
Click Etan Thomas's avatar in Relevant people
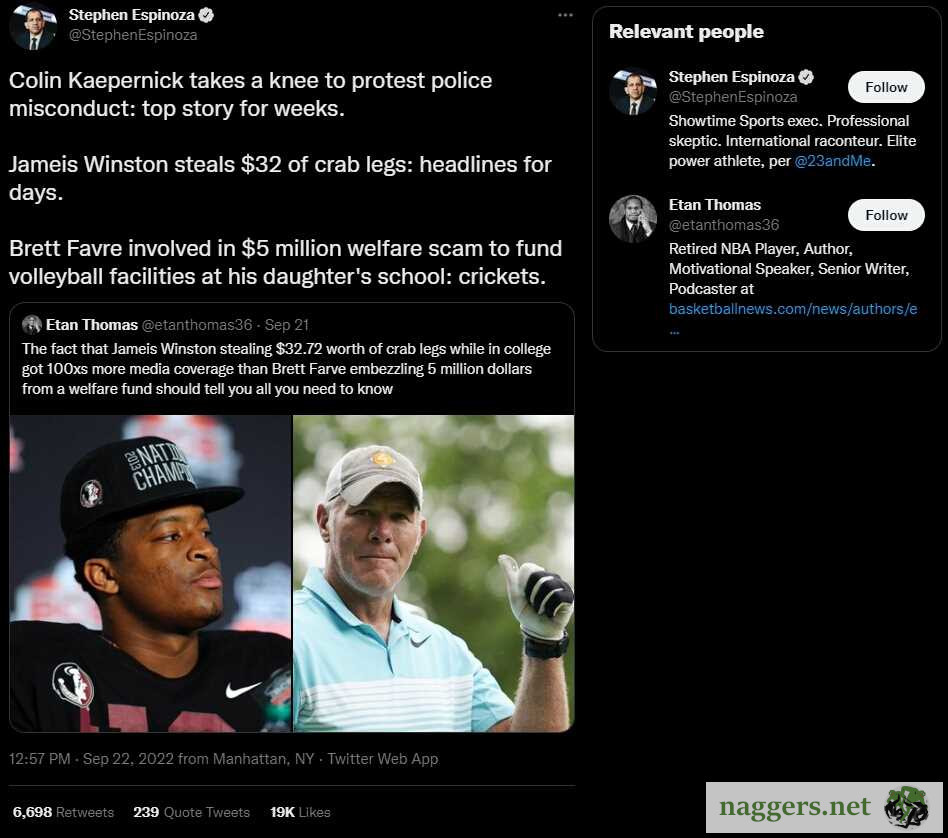click(632, 218)
